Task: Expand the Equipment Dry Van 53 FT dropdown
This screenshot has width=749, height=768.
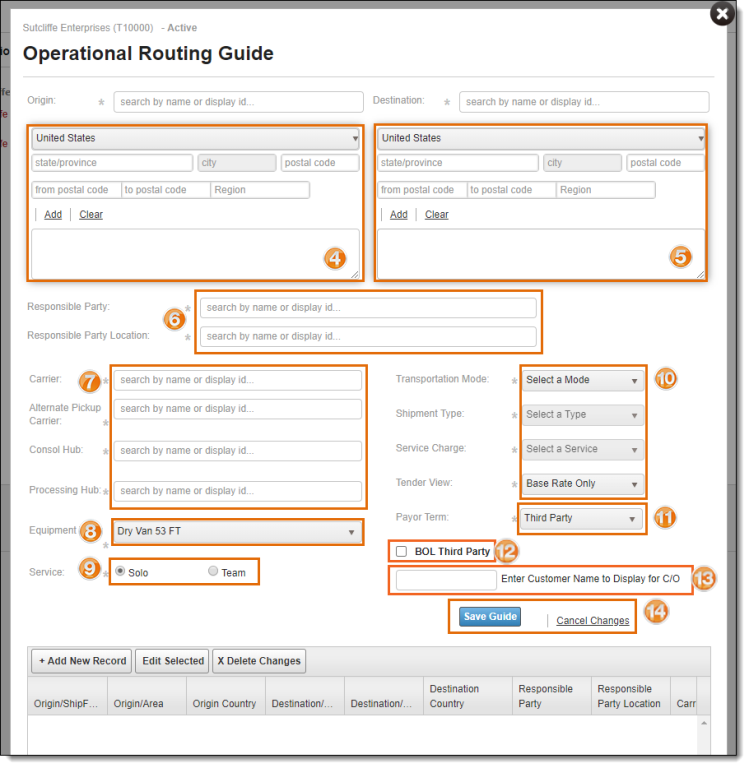Action: coord(235,532)
